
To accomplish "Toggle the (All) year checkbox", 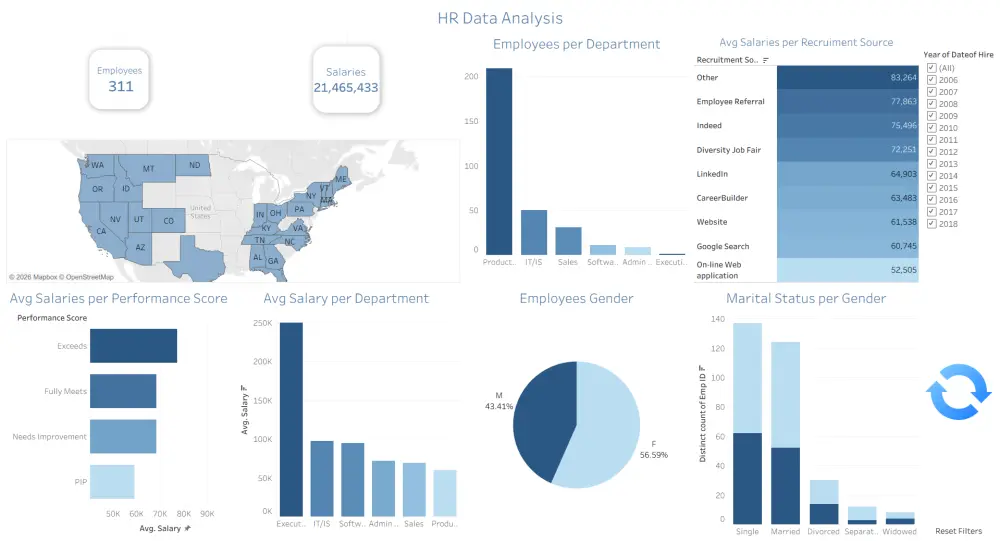I will pos(932,68).
